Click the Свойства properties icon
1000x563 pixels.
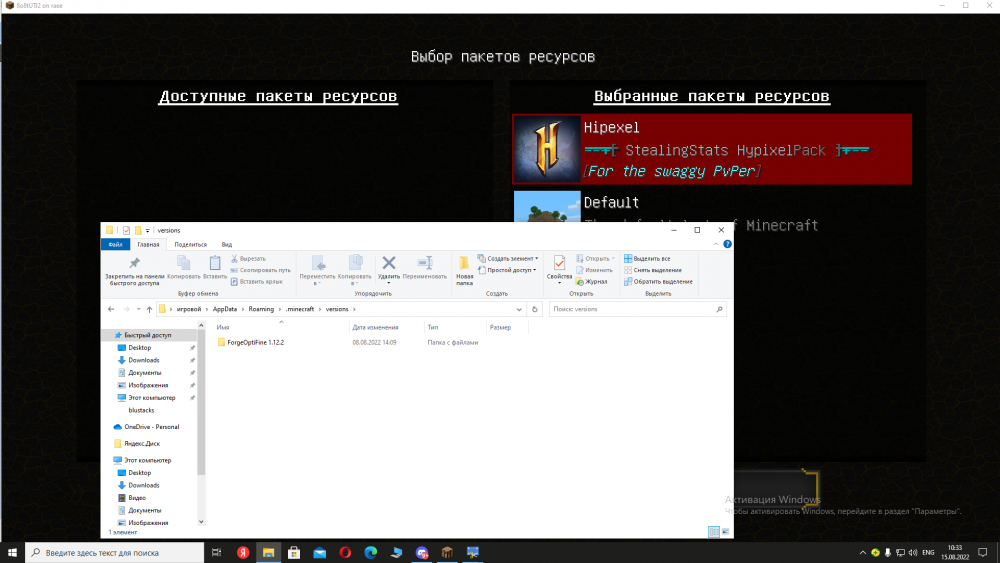pos(559,263)
